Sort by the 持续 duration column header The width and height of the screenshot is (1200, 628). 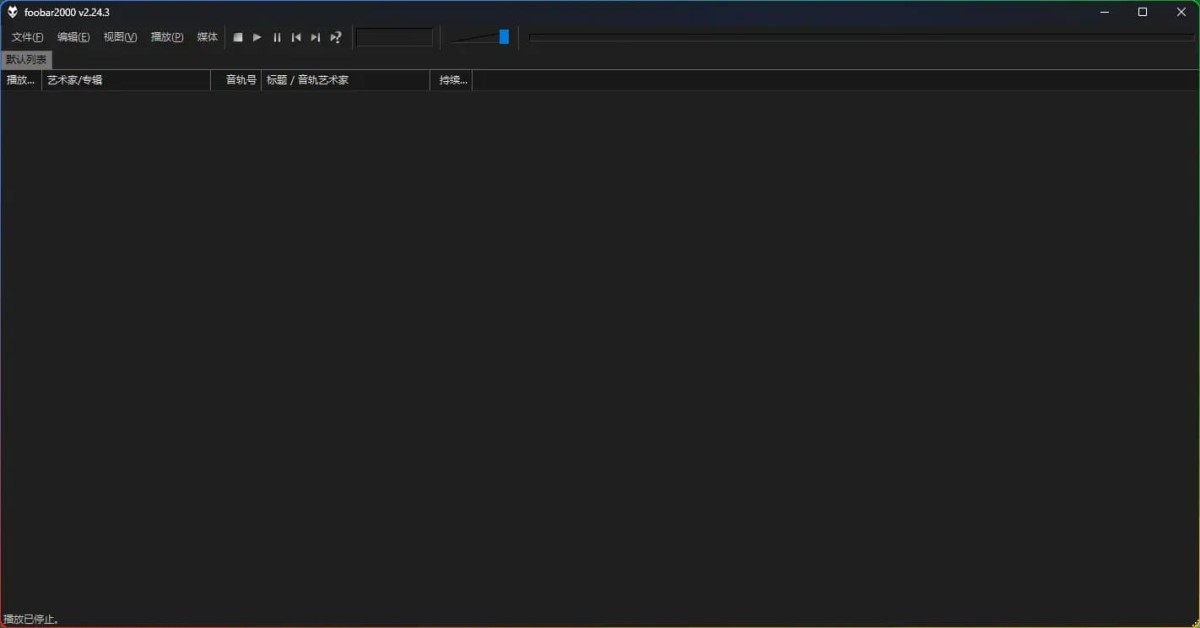click(450, 80)
